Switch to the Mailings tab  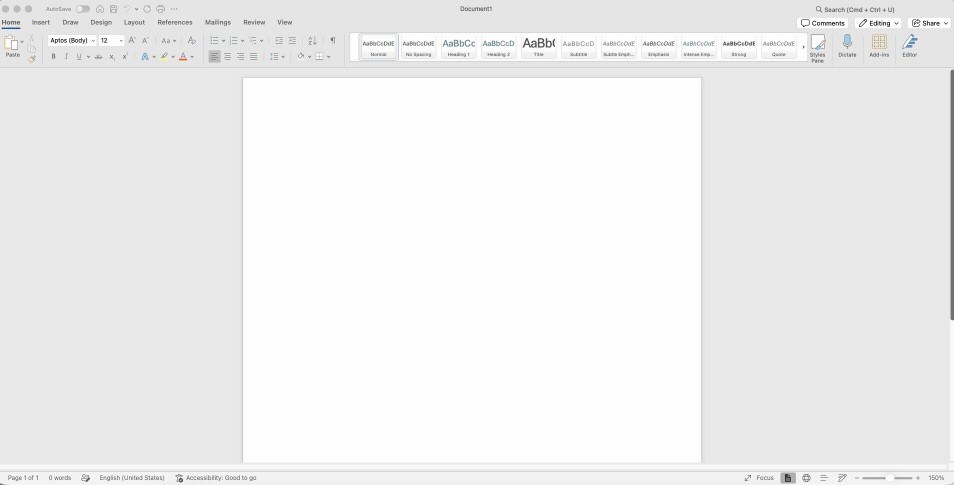[218, 23]
